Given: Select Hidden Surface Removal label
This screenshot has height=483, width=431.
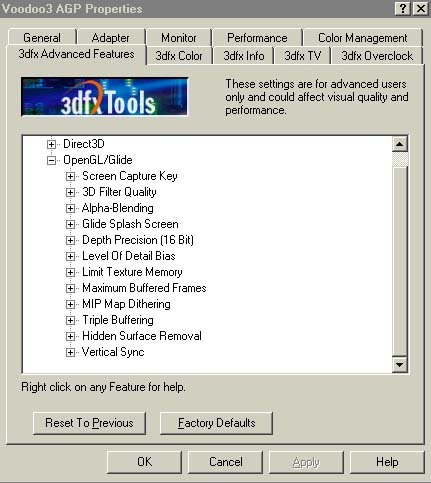Looking at the screenshot, I should click(142, 336).
